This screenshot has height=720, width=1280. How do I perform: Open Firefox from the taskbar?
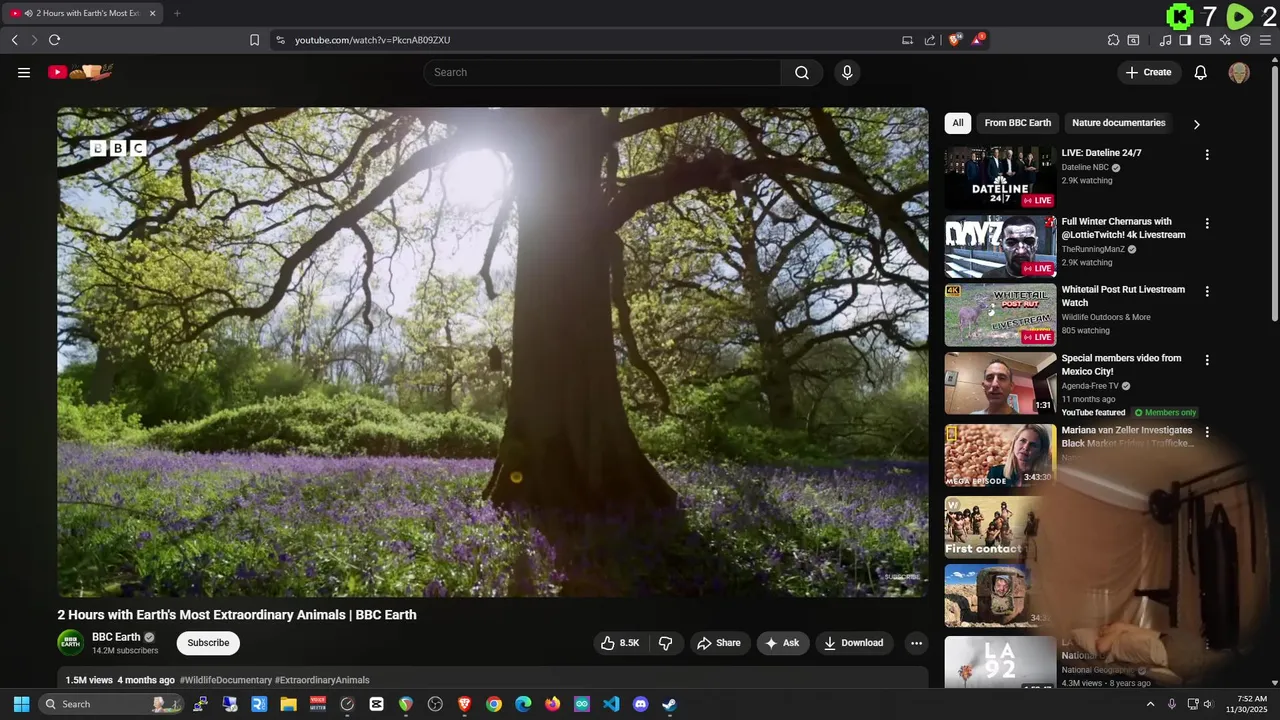(x=552, y=704)
